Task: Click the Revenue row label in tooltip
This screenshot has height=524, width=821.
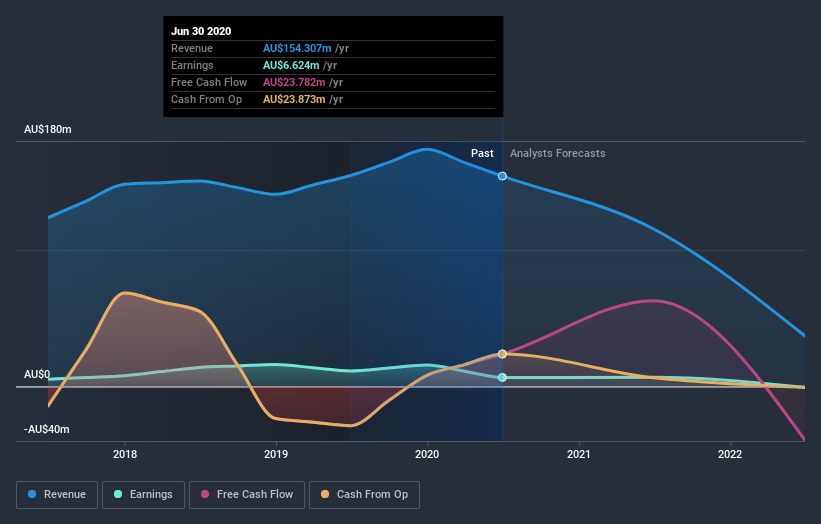Action: pos(192,48)
